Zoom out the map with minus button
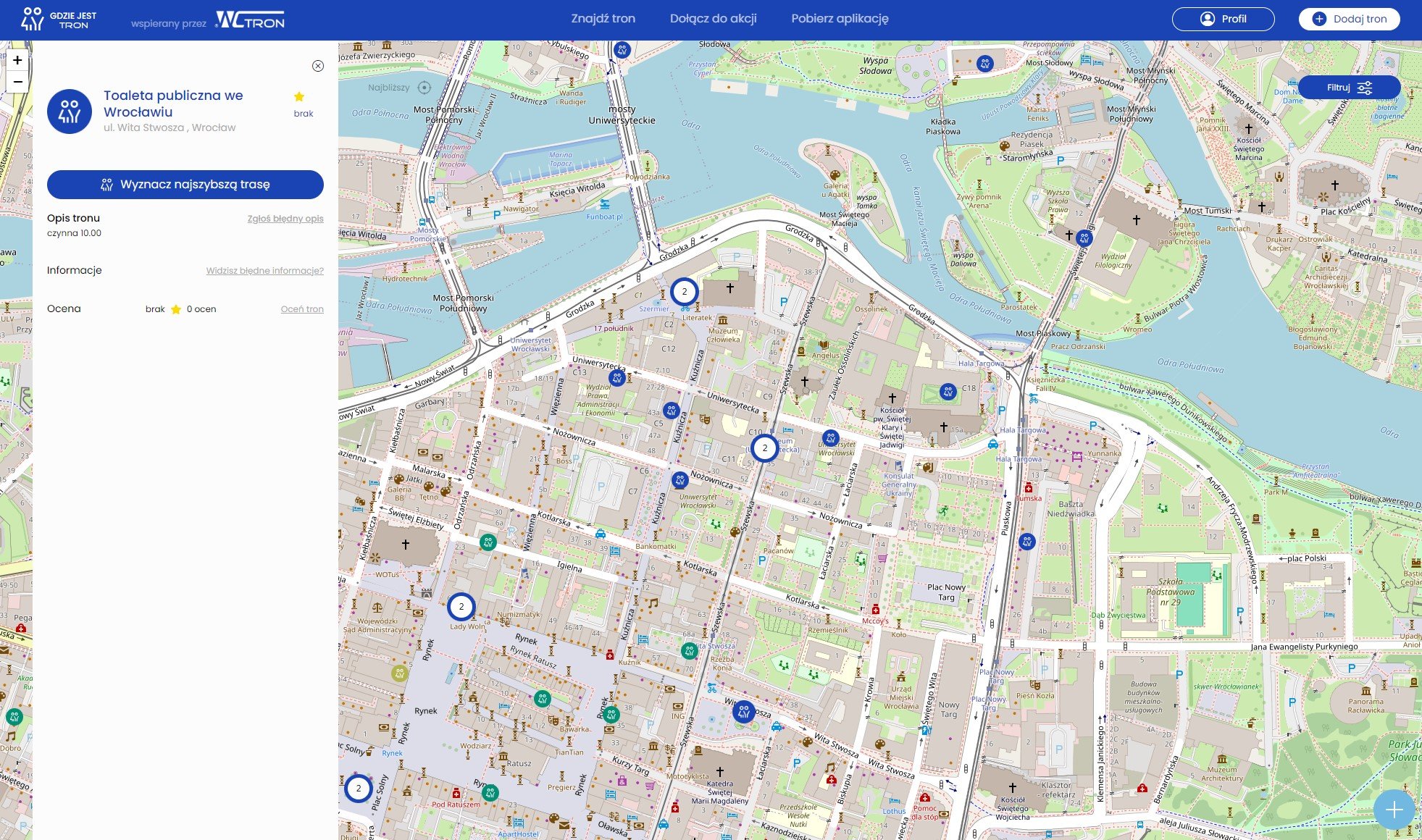Screen dimensions: 1422x840 (17, 82)
